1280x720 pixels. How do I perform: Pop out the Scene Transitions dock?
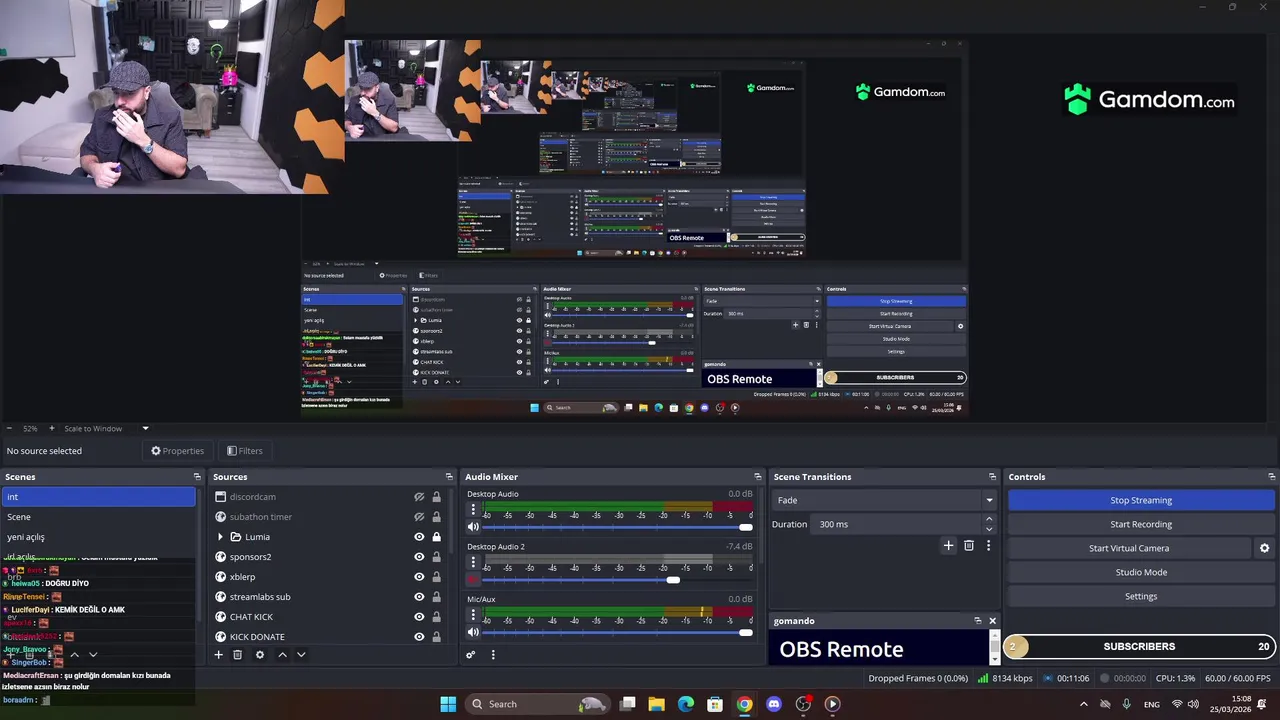[992, 477]
